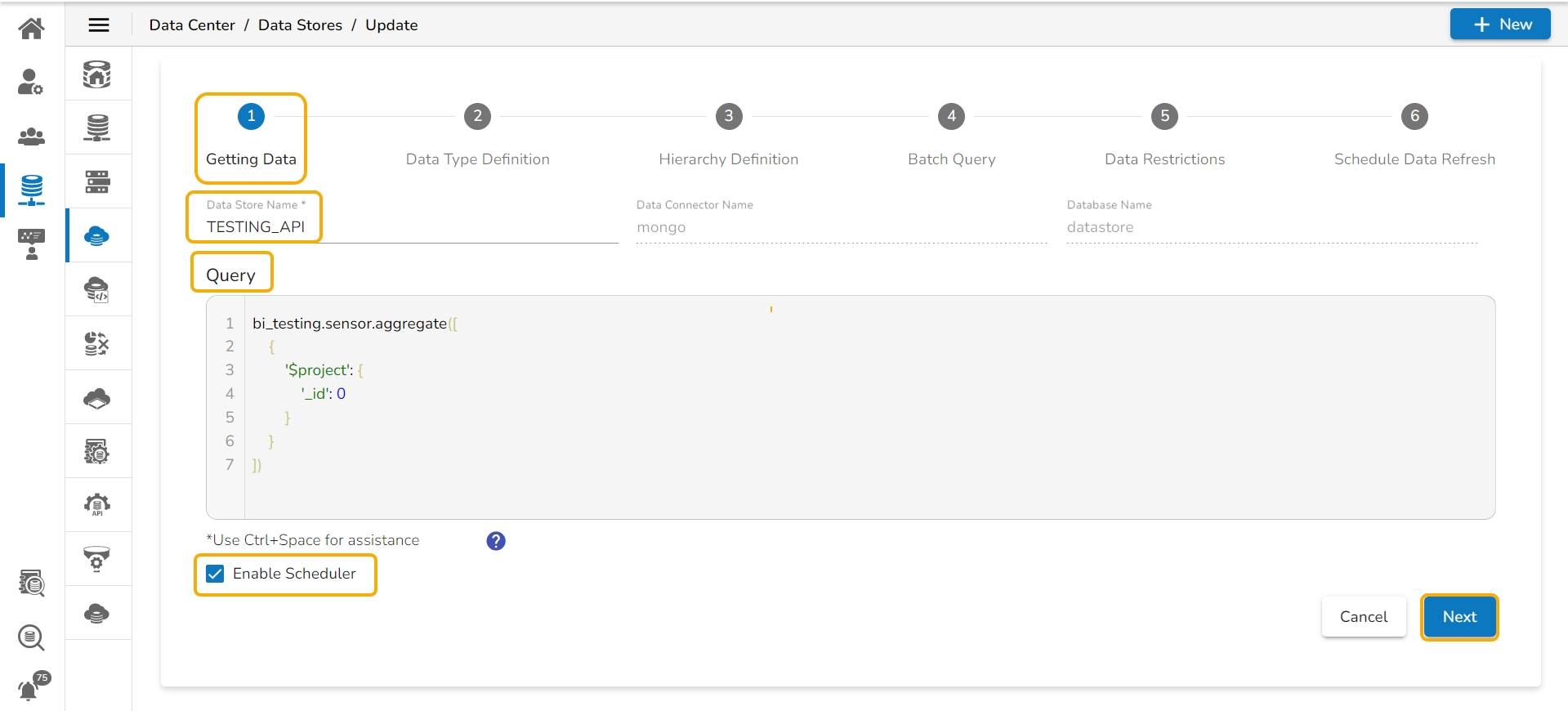Open the notebook with database gear icon
The image size is (1568, 711).
pyautogui.click(x=97, y=452)
